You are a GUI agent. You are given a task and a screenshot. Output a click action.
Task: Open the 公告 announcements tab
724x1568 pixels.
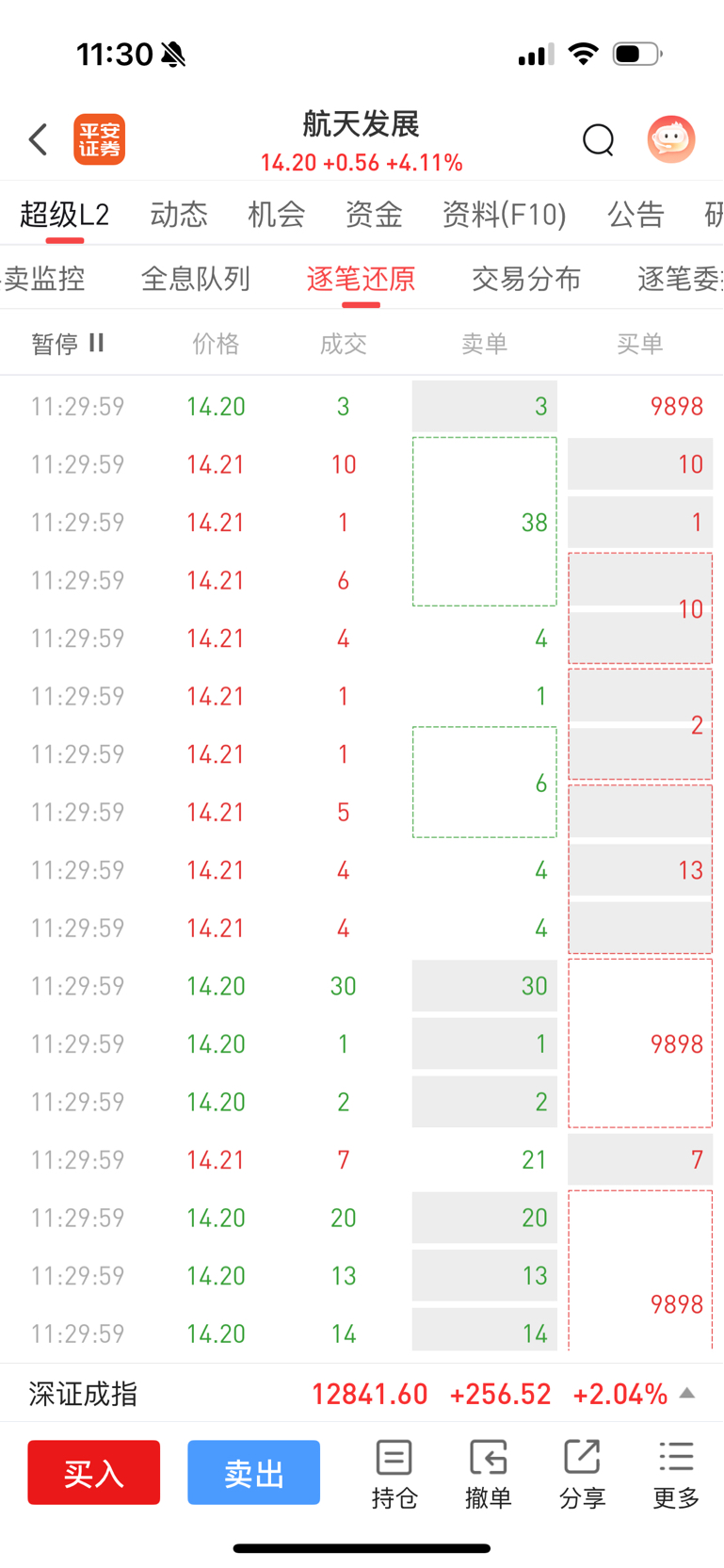click(x=636, y=215)
